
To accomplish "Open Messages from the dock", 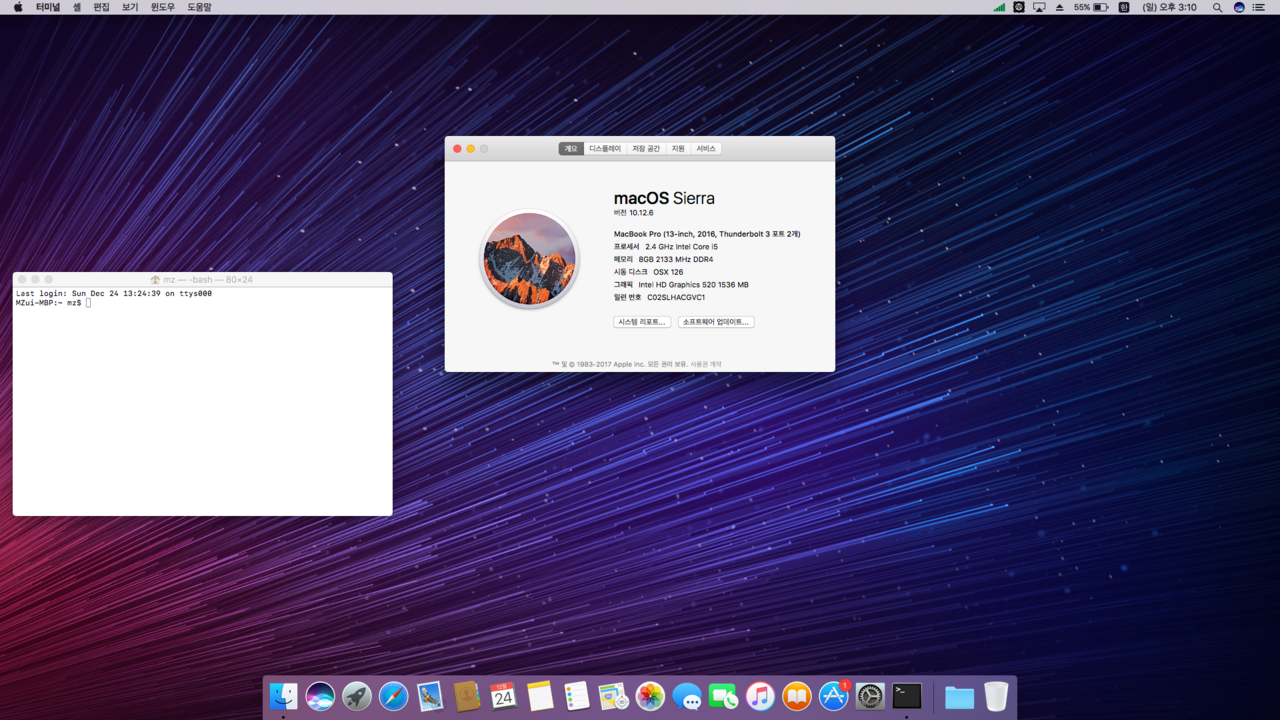I will tap(687, 696).
